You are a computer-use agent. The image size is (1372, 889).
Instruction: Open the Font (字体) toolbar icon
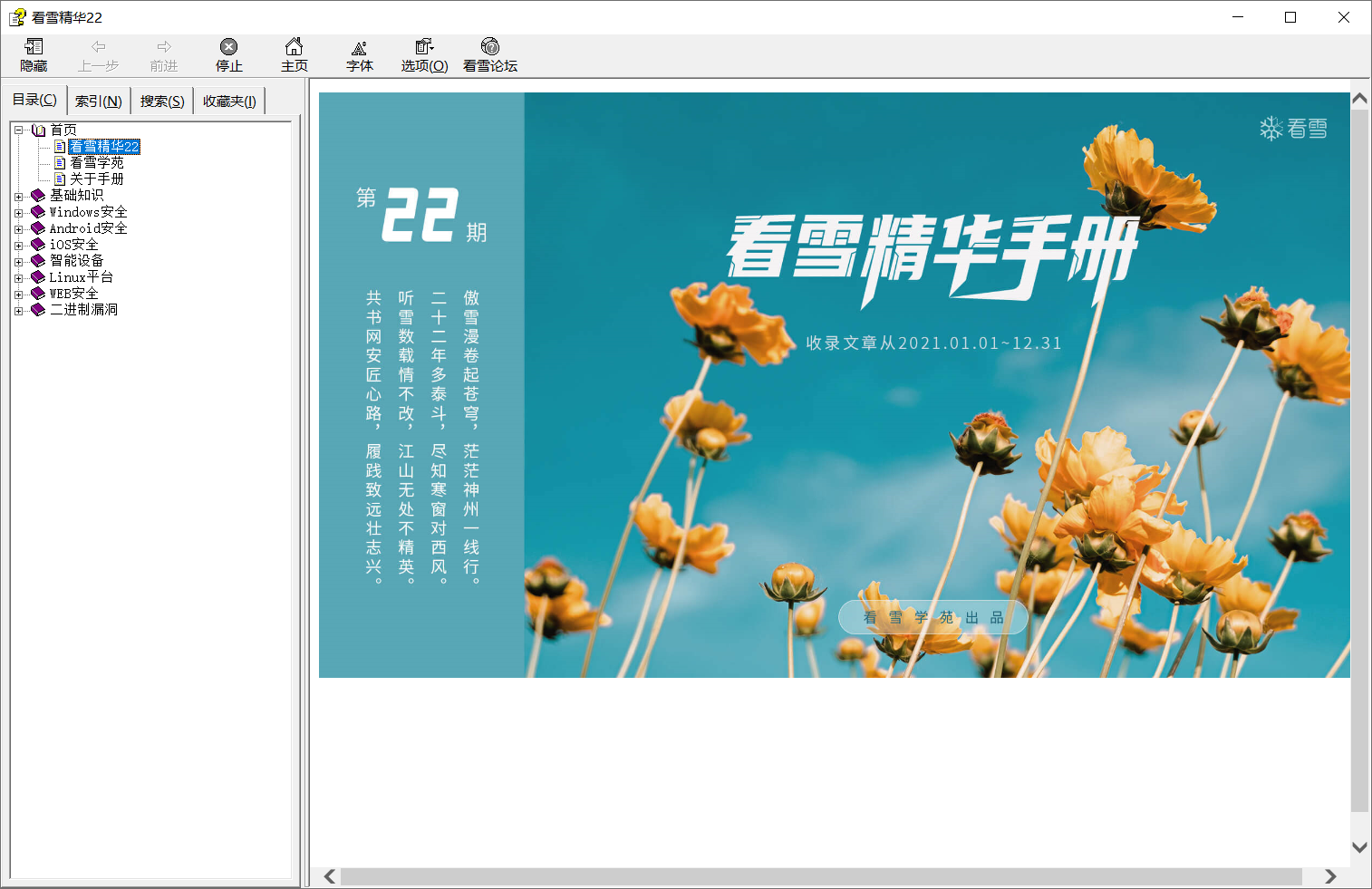coord(360,47)
